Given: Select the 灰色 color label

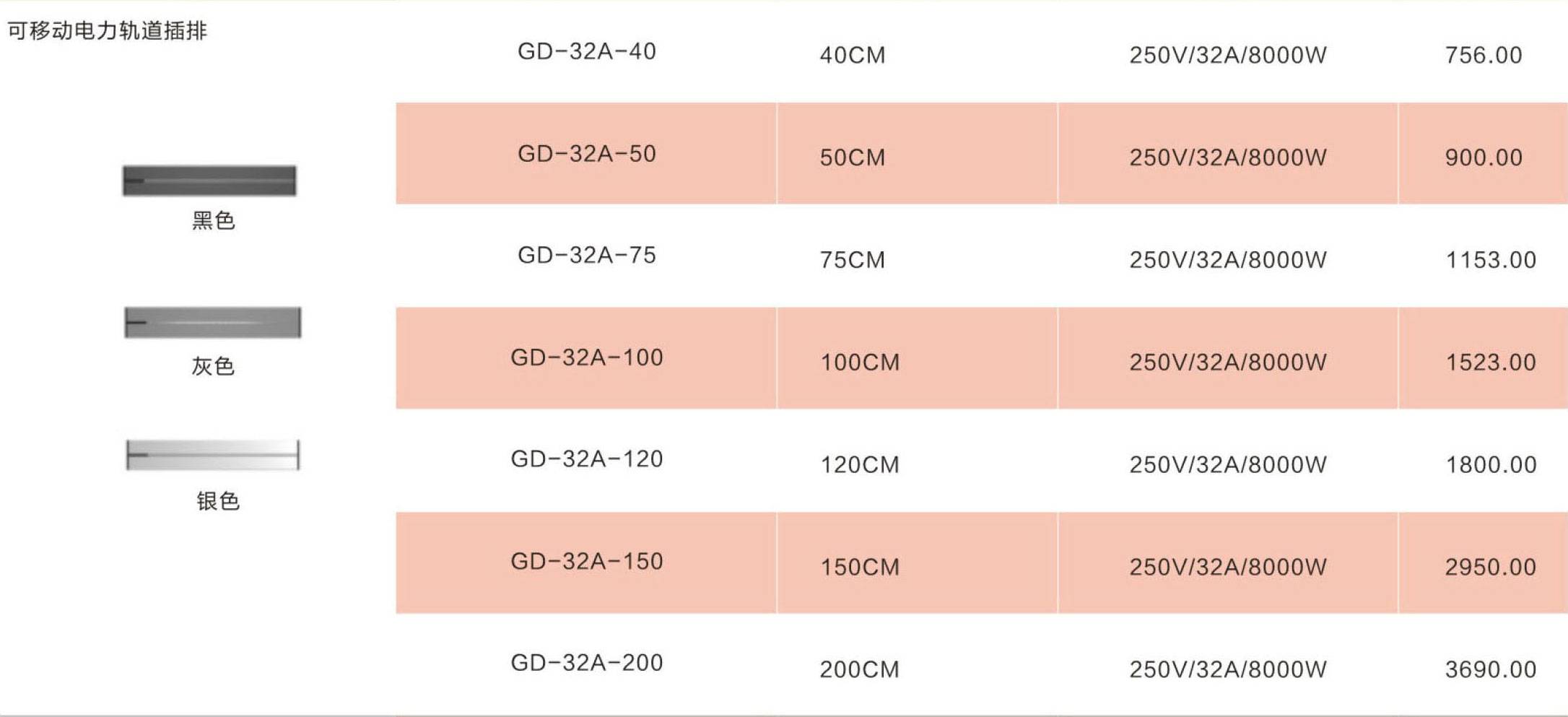Looking at the screenshot, I should [x=213, y=366].
